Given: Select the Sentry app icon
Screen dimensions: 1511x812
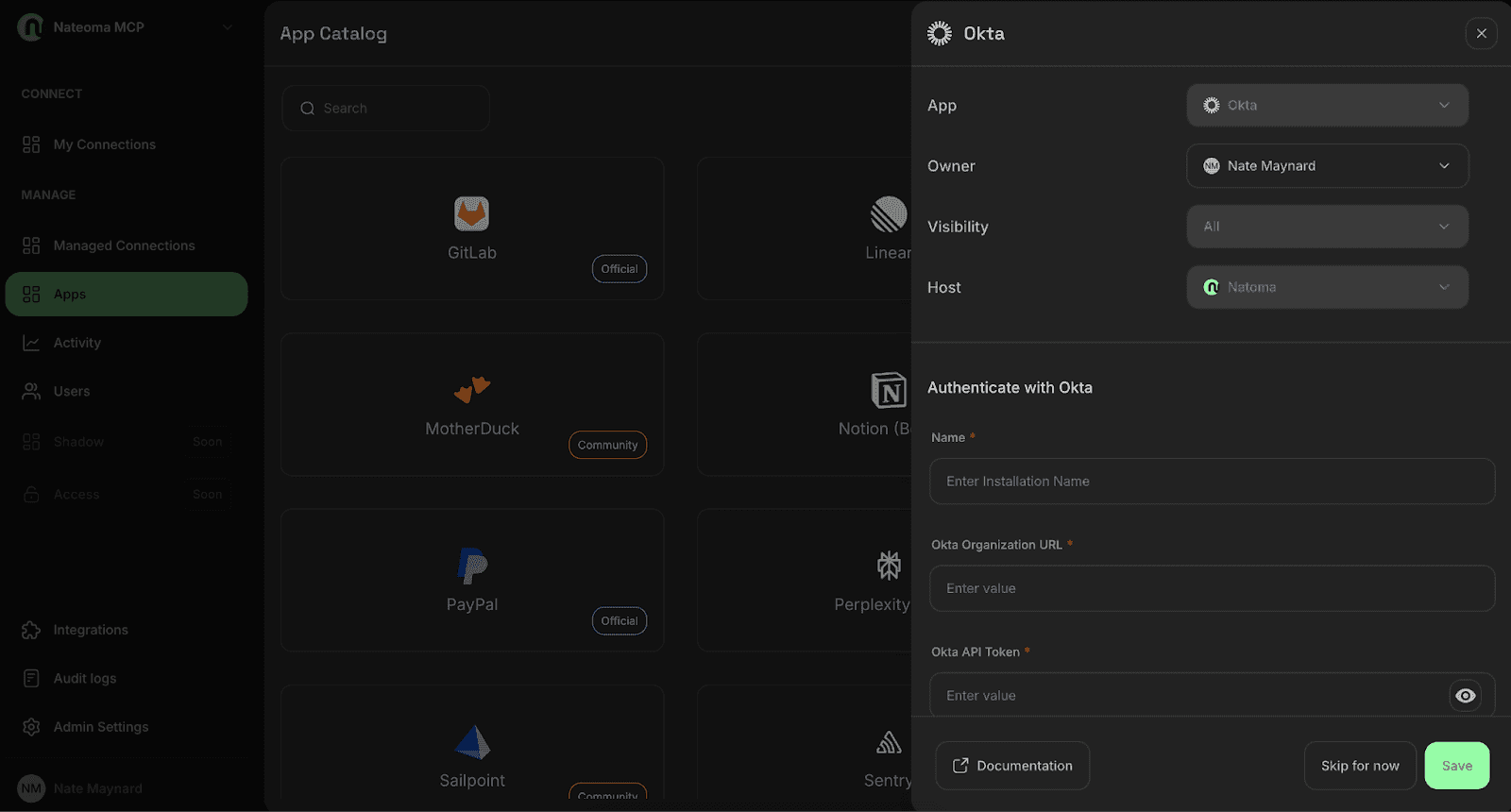Looking at the screenshot, I should pos(889,743).
